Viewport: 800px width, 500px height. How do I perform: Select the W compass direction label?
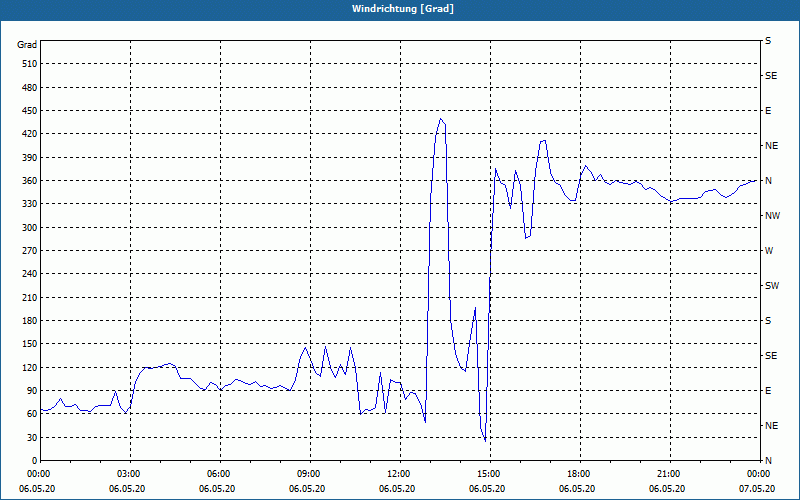coord(769,251)
